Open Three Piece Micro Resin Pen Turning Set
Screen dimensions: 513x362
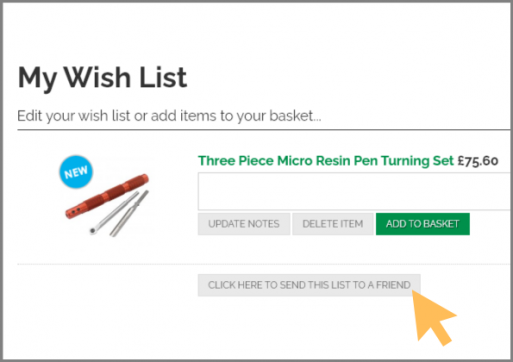click(x=326, y=161)
